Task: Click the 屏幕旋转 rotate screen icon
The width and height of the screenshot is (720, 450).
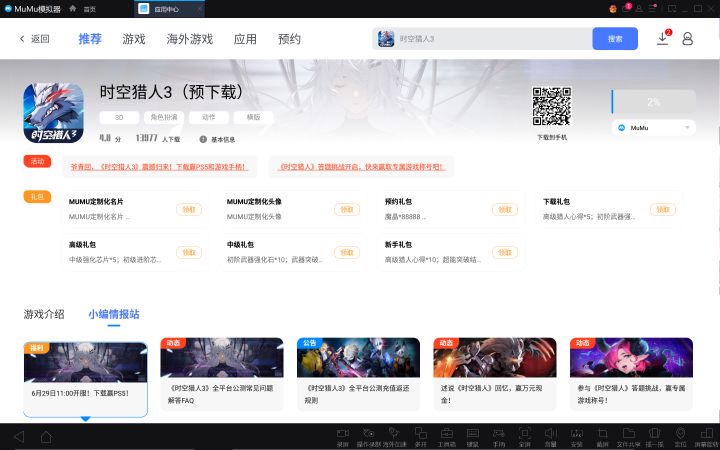Action: click(707, 433)
